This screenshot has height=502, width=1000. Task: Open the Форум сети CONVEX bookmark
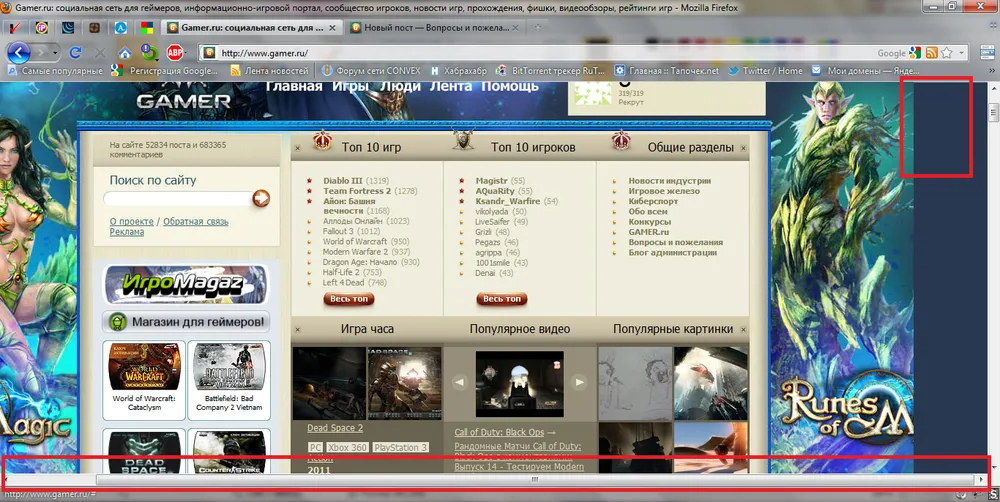[x=371, y=71]
